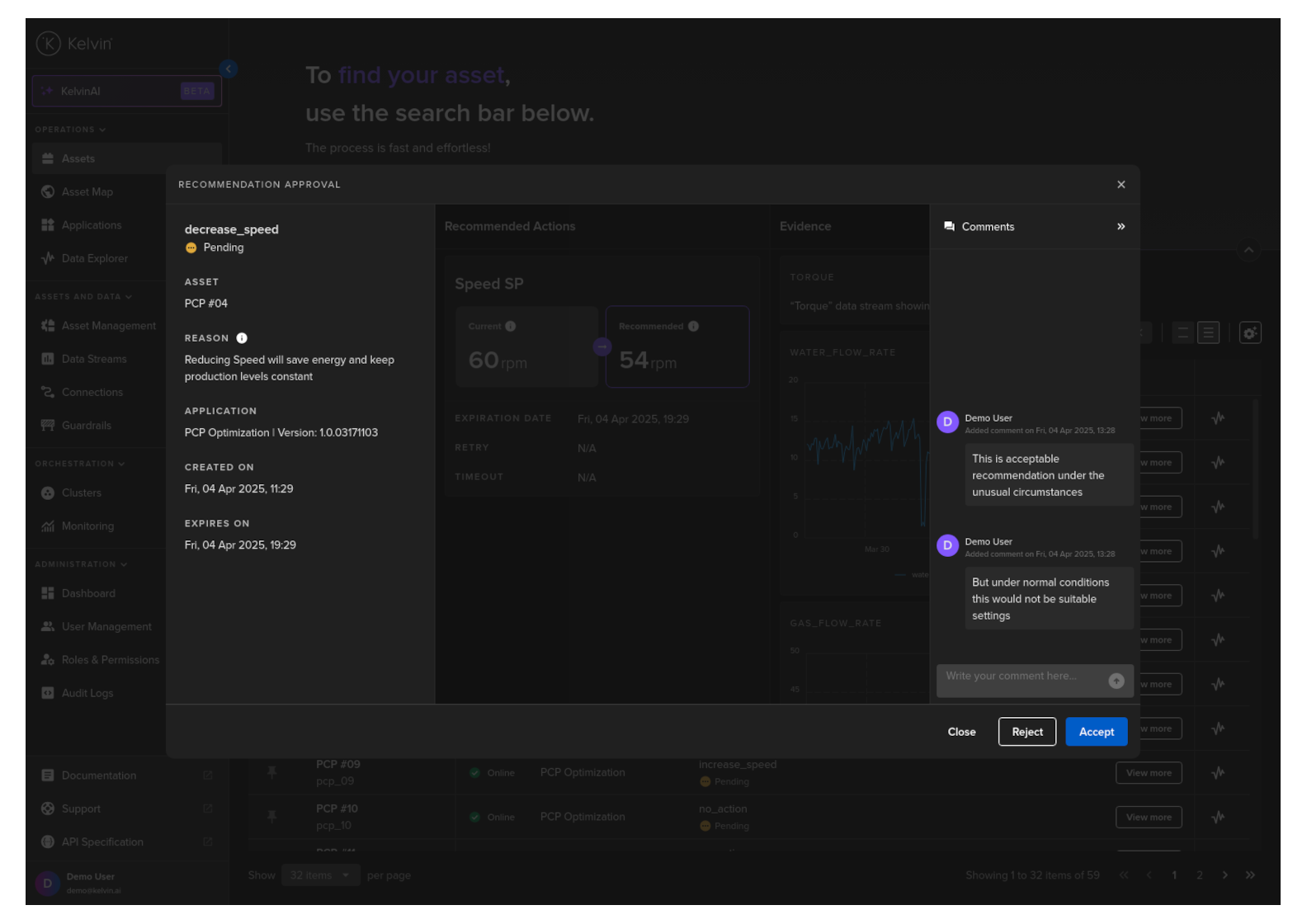Expand the items per page dropdown

point(320,875)
